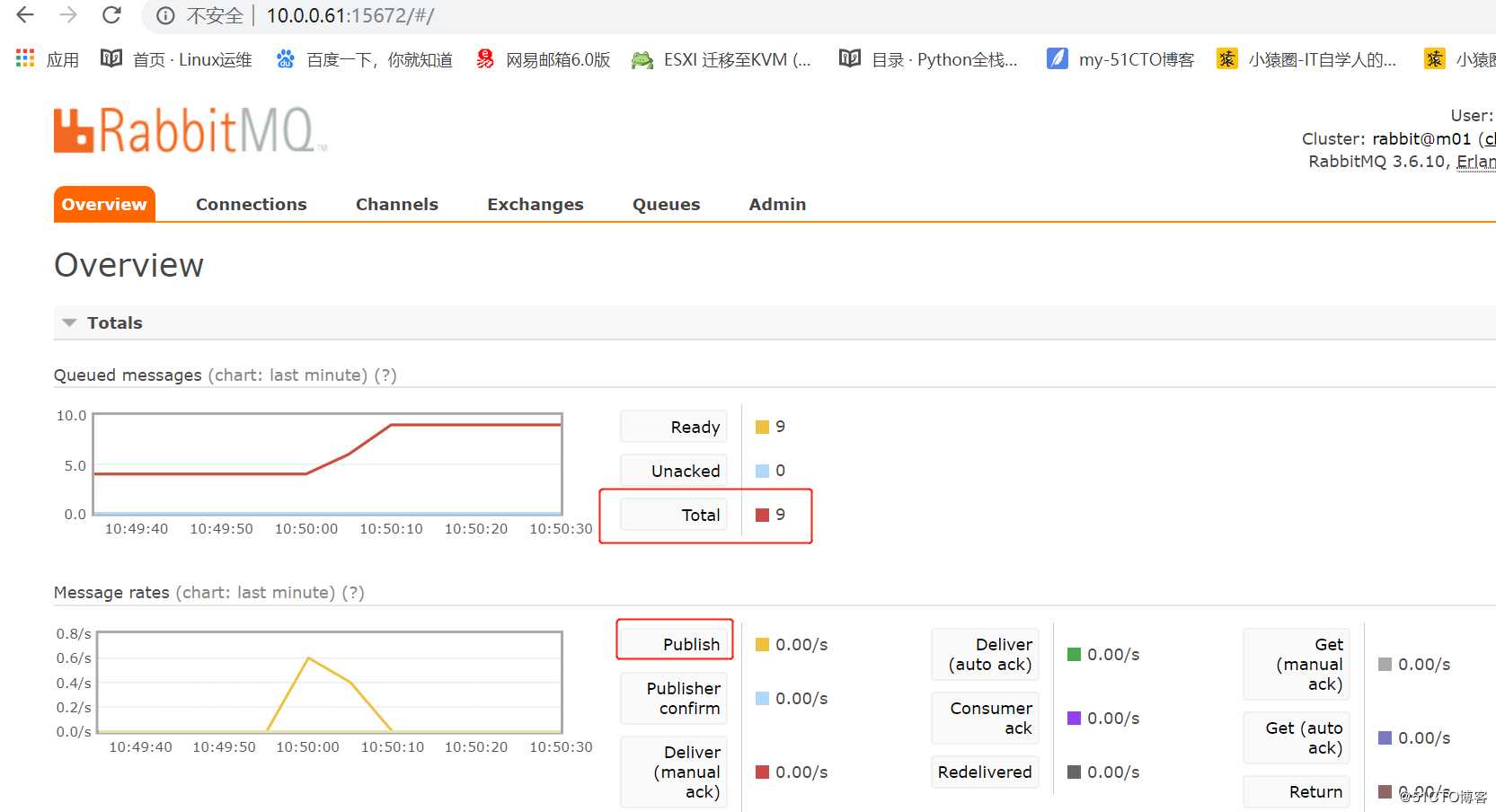Click the Publish rate label

[674, 644]
